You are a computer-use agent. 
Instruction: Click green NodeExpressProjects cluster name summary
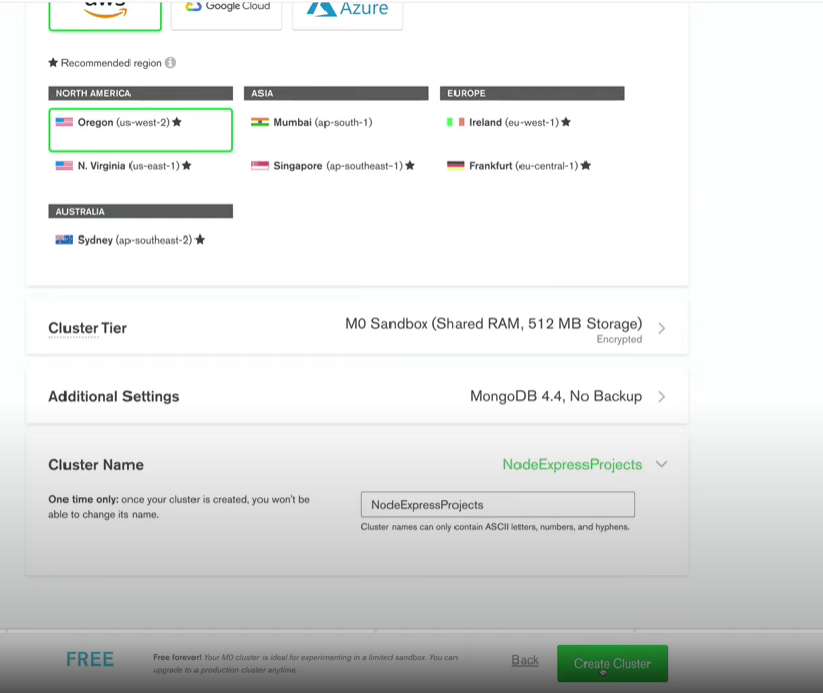click(572, 464)
